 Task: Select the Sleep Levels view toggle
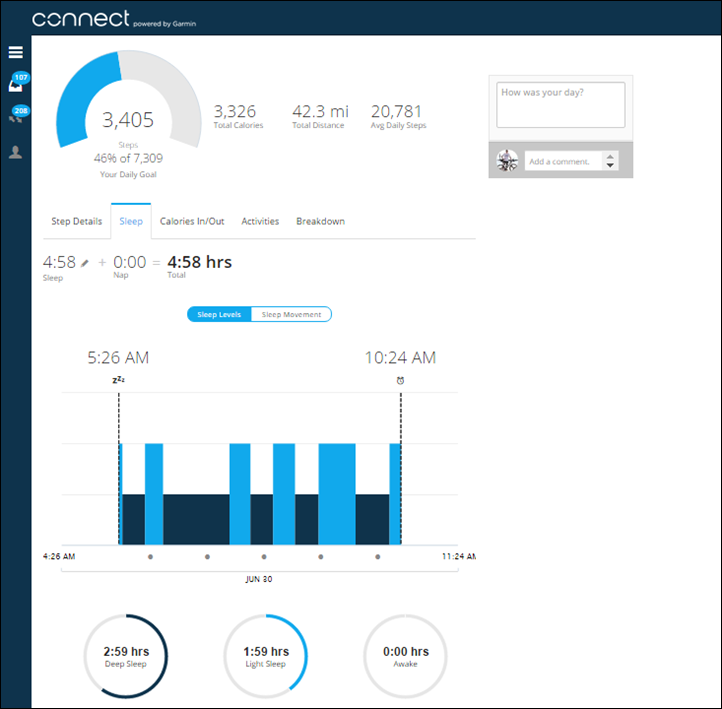[220, 314]
